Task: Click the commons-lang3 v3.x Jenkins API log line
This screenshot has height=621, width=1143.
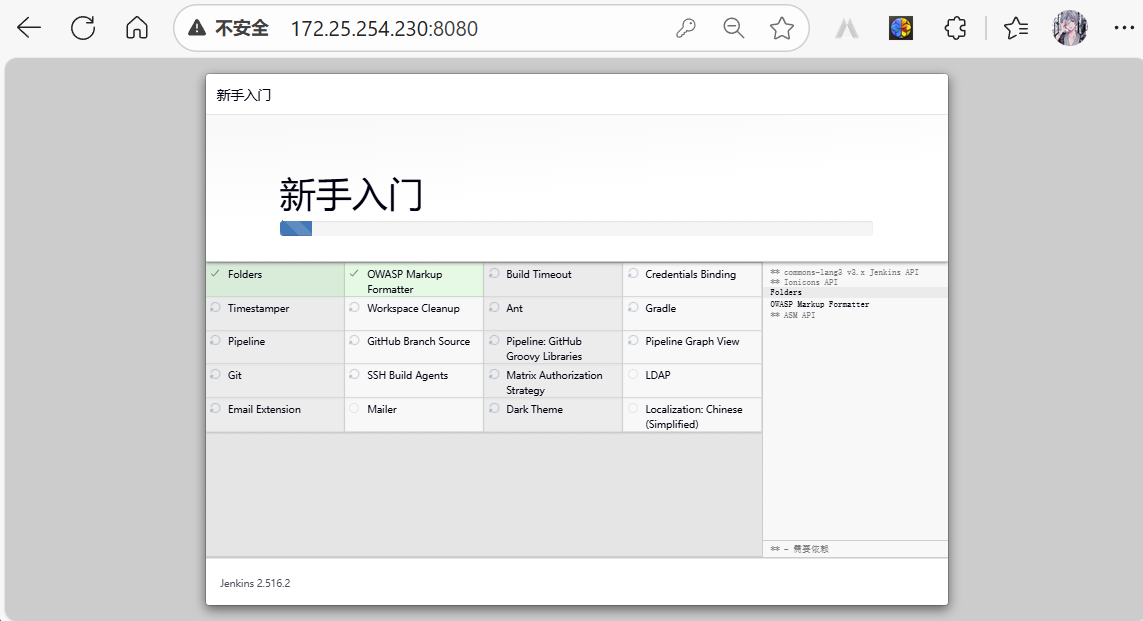Action: tap(844, 272)
